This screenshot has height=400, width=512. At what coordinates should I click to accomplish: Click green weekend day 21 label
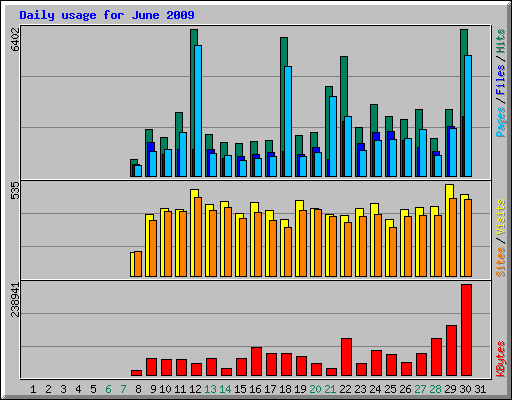[330, 389]
